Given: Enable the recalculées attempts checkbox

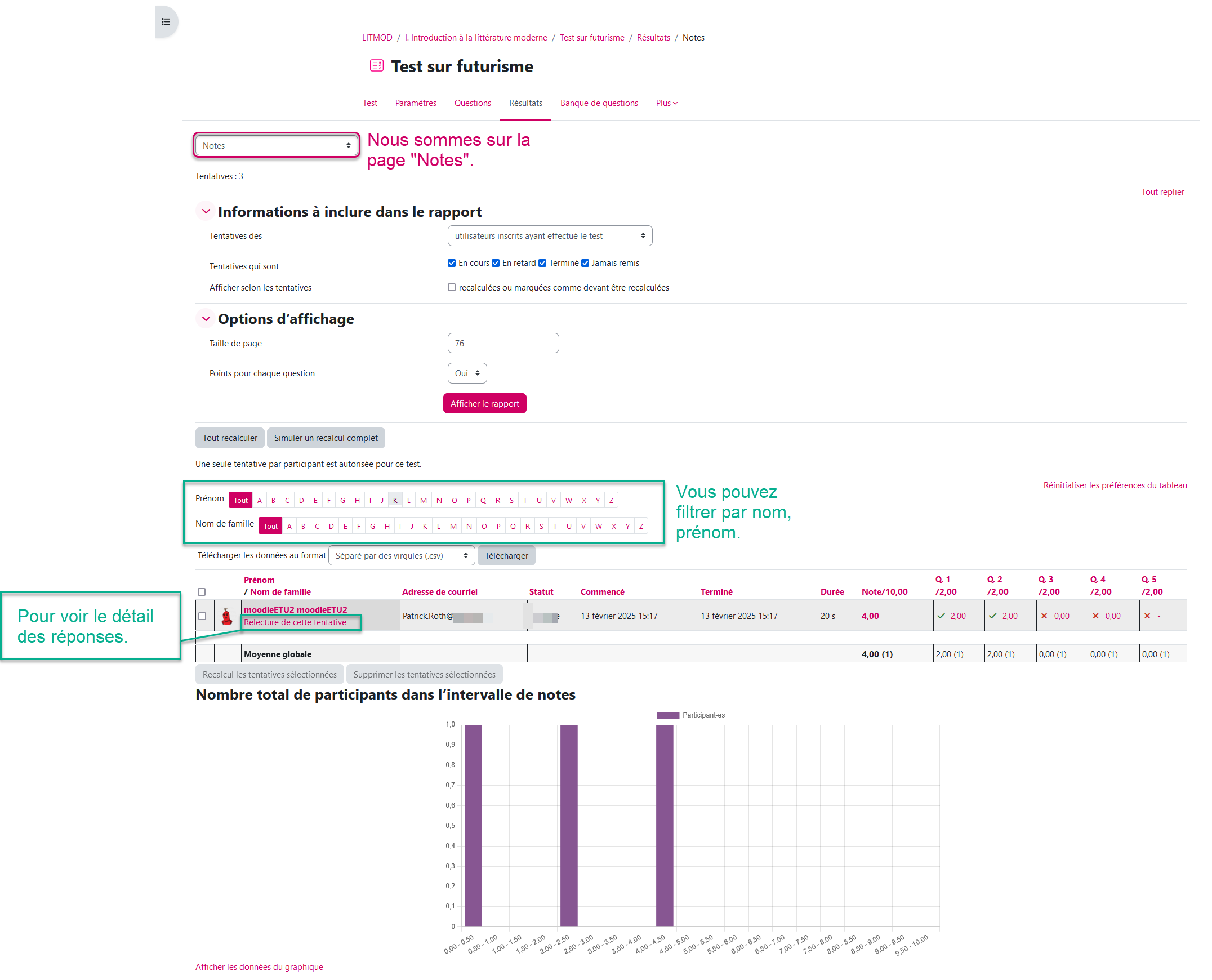Looking at the screenshot, I should (x=452, y=288).
